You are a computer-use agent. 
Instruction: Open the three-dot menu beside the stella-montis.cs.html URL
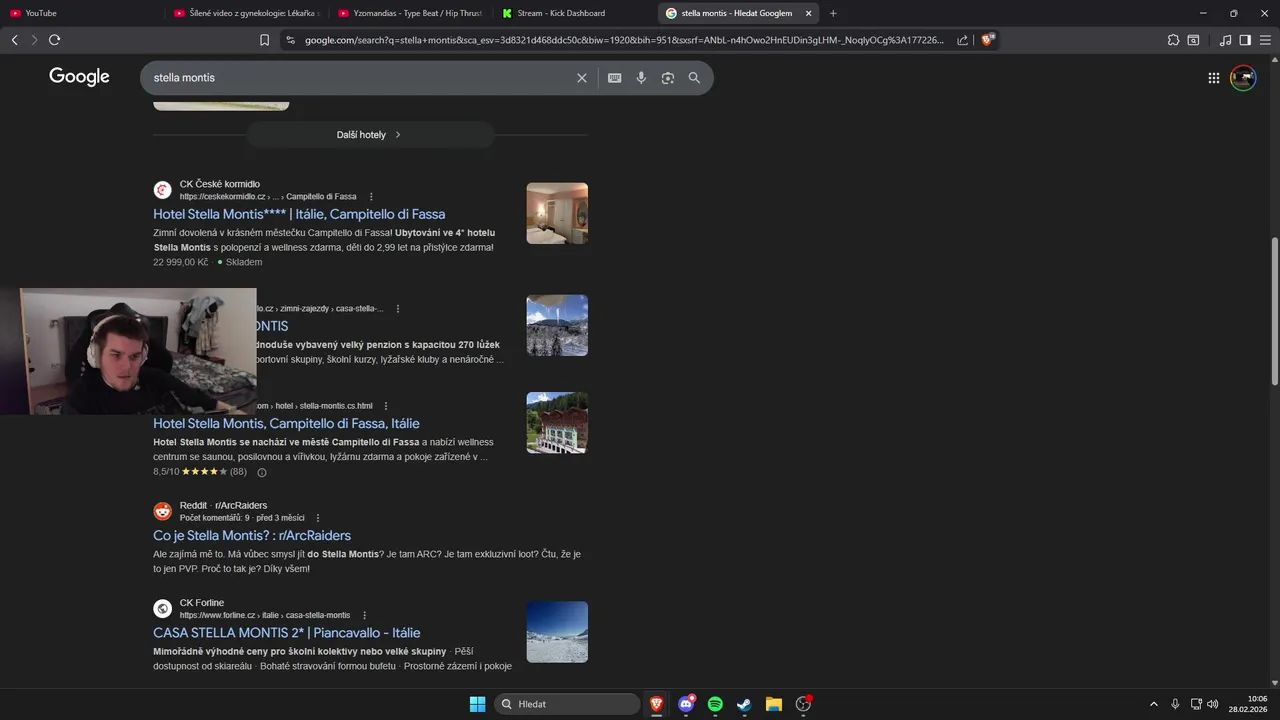click(x=387, y=406)
